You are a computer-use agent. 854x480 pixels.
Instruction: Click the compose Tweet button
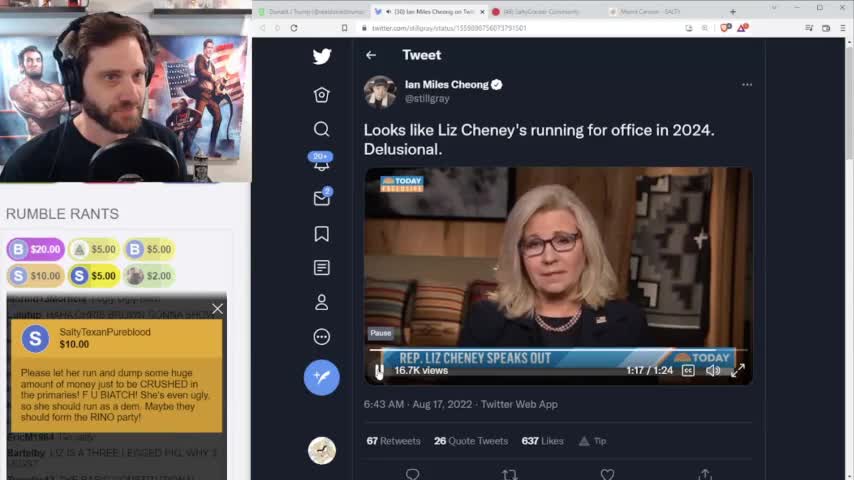point(321,377)
